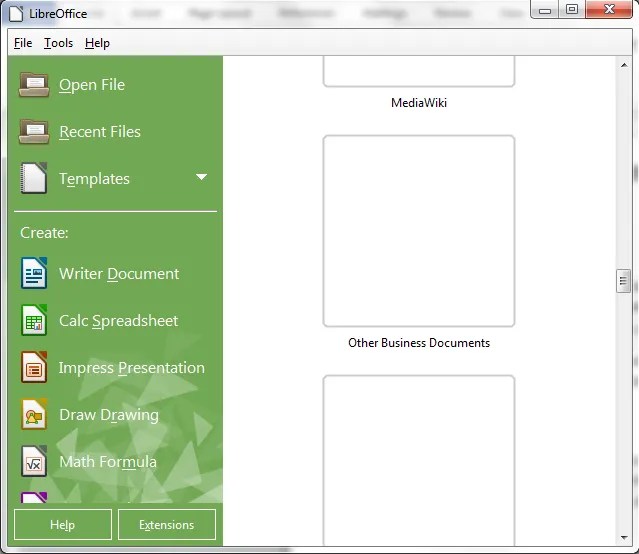Screen dimensions: 639x554
Task: Click the vertical scrollbar thumb
Action: pos(623,280)
